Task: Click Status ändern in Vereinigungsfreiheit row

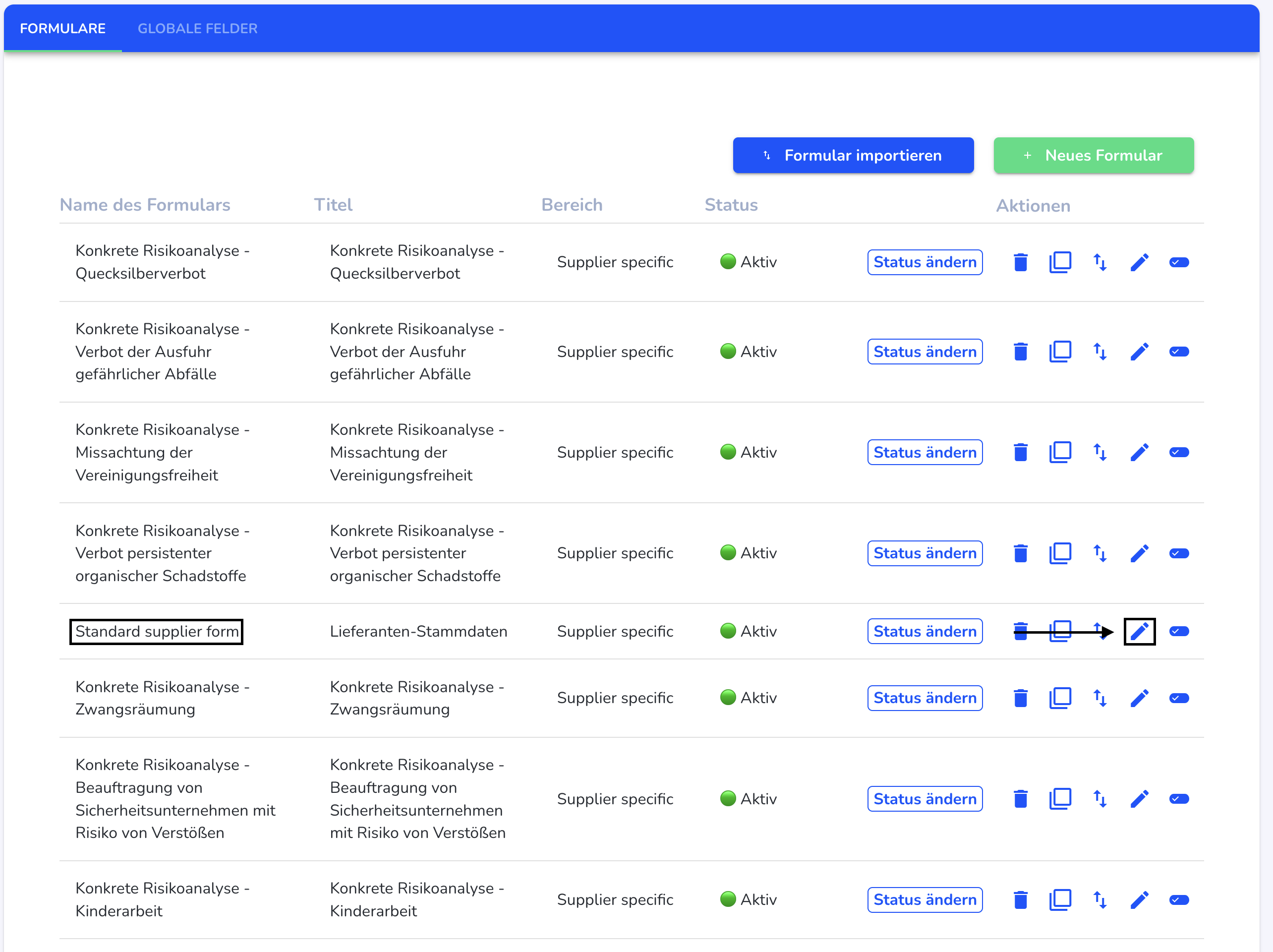Action: pos(925,452)
